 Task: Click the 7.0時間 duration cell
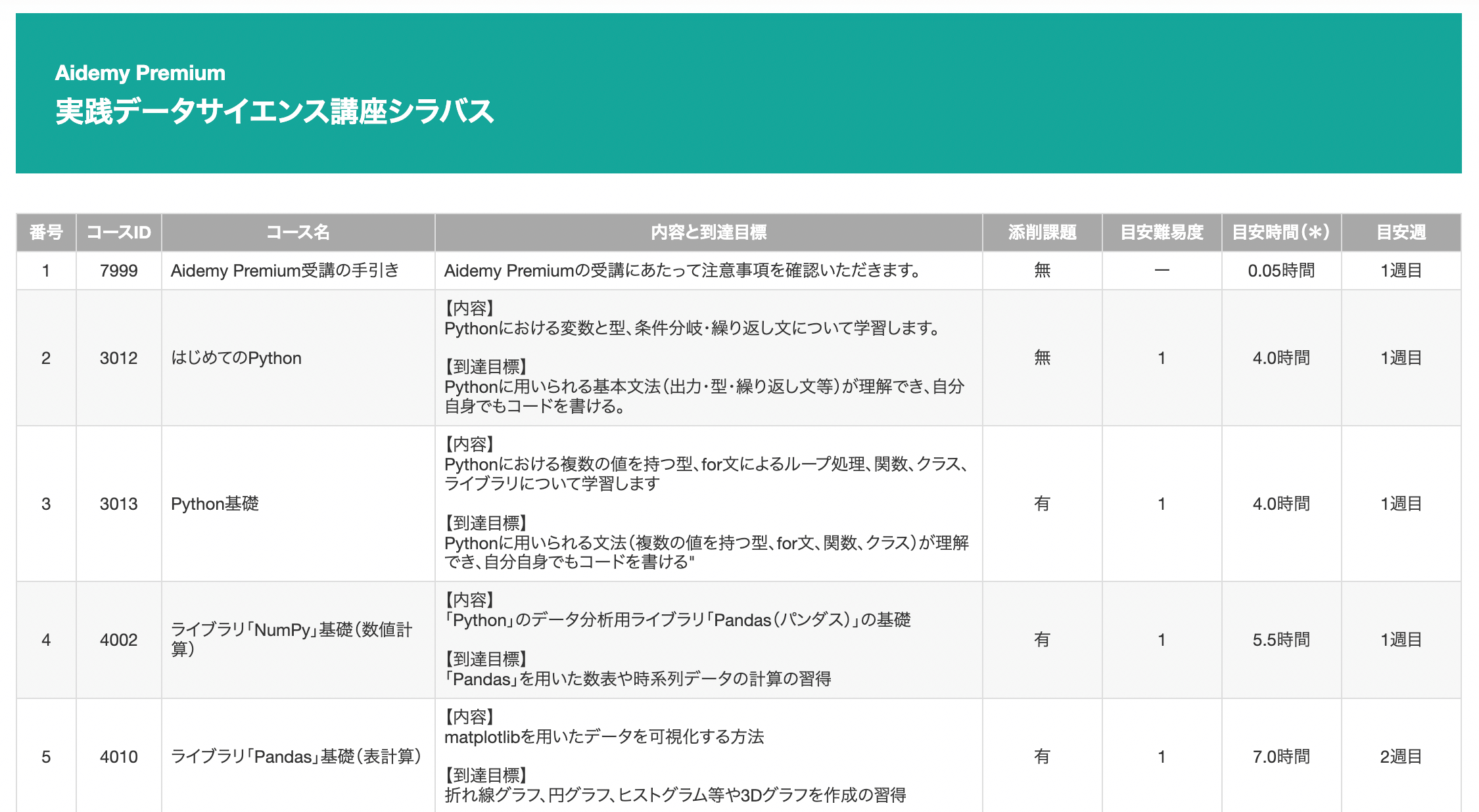pos(1281,757)
